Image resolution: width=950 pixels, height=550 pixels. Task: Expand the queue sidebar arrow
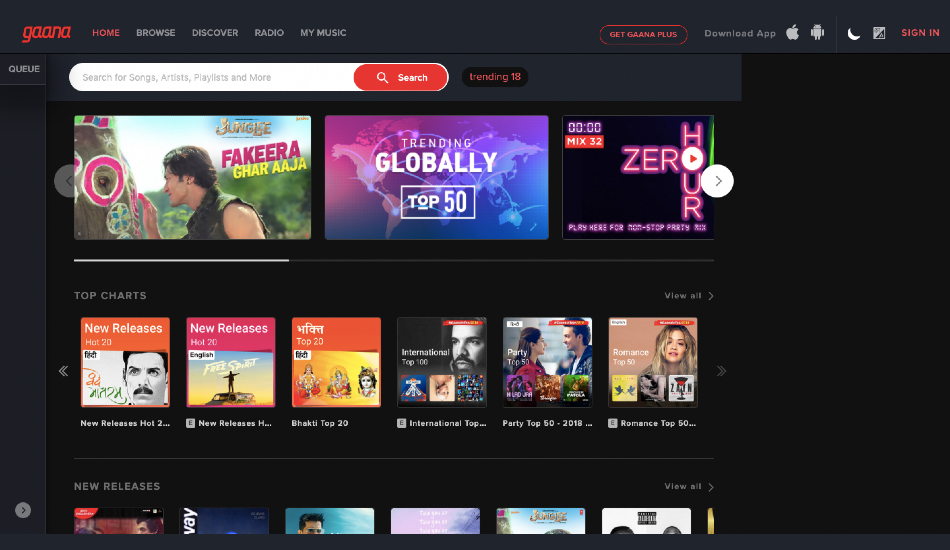coord(23,510)
